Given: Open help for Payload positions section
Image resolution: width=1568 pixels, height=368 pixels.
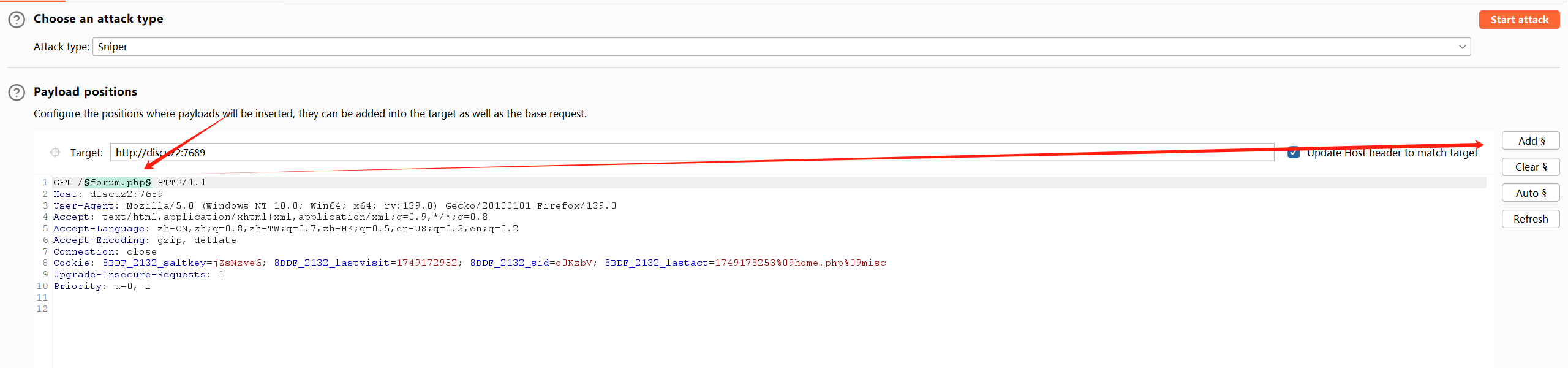Looking at the screenshot, I should (17, 93).
